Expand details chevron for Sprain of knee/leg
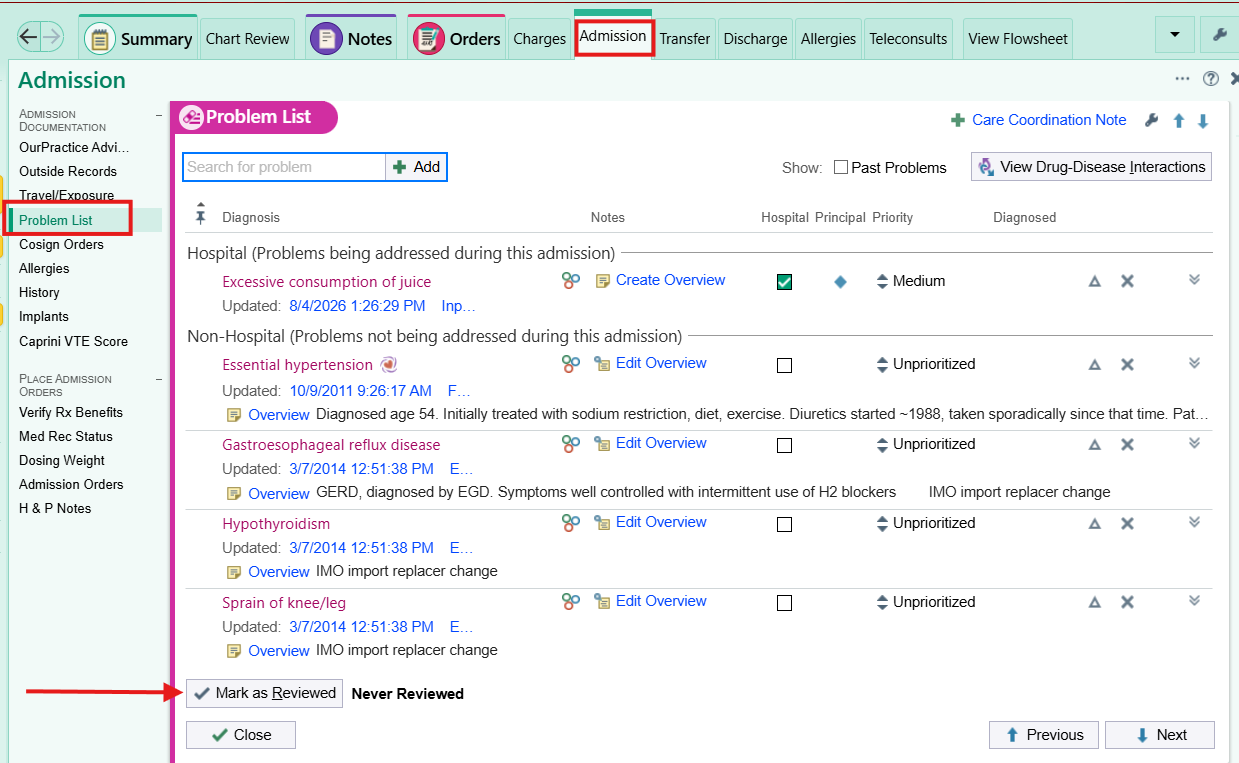The height and width of the screenshot is (763, 1239). click(1194, 599)
